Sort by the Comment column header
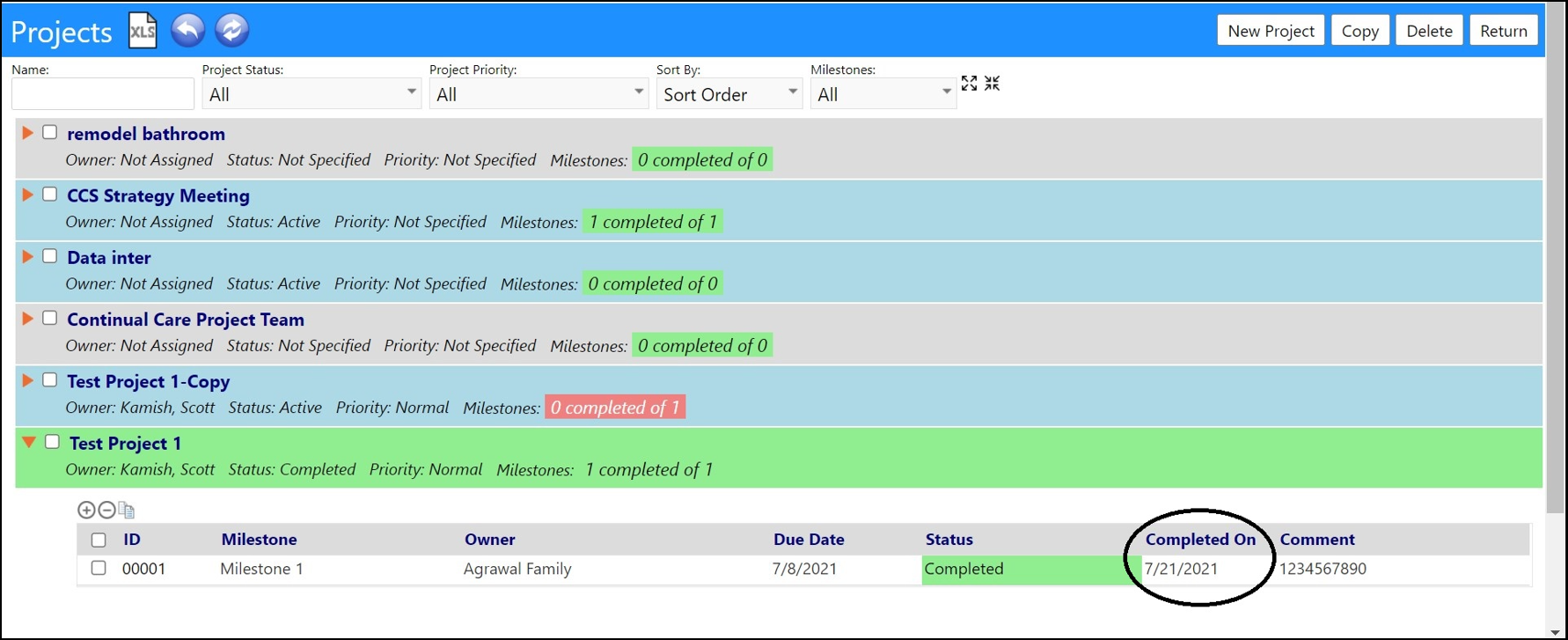This screenshot has height=640, width=1568. [1317, 540]
